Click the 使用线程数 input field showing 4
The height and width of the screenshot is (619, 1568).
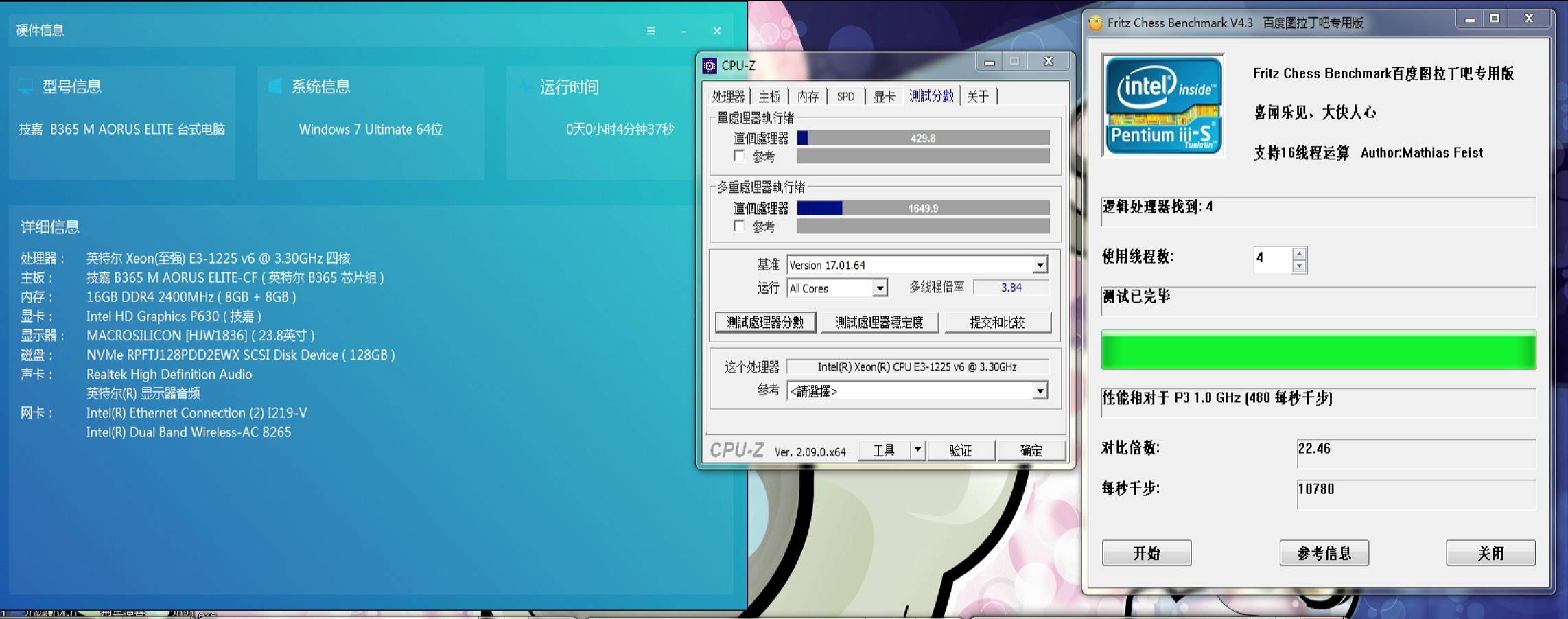1272,259
